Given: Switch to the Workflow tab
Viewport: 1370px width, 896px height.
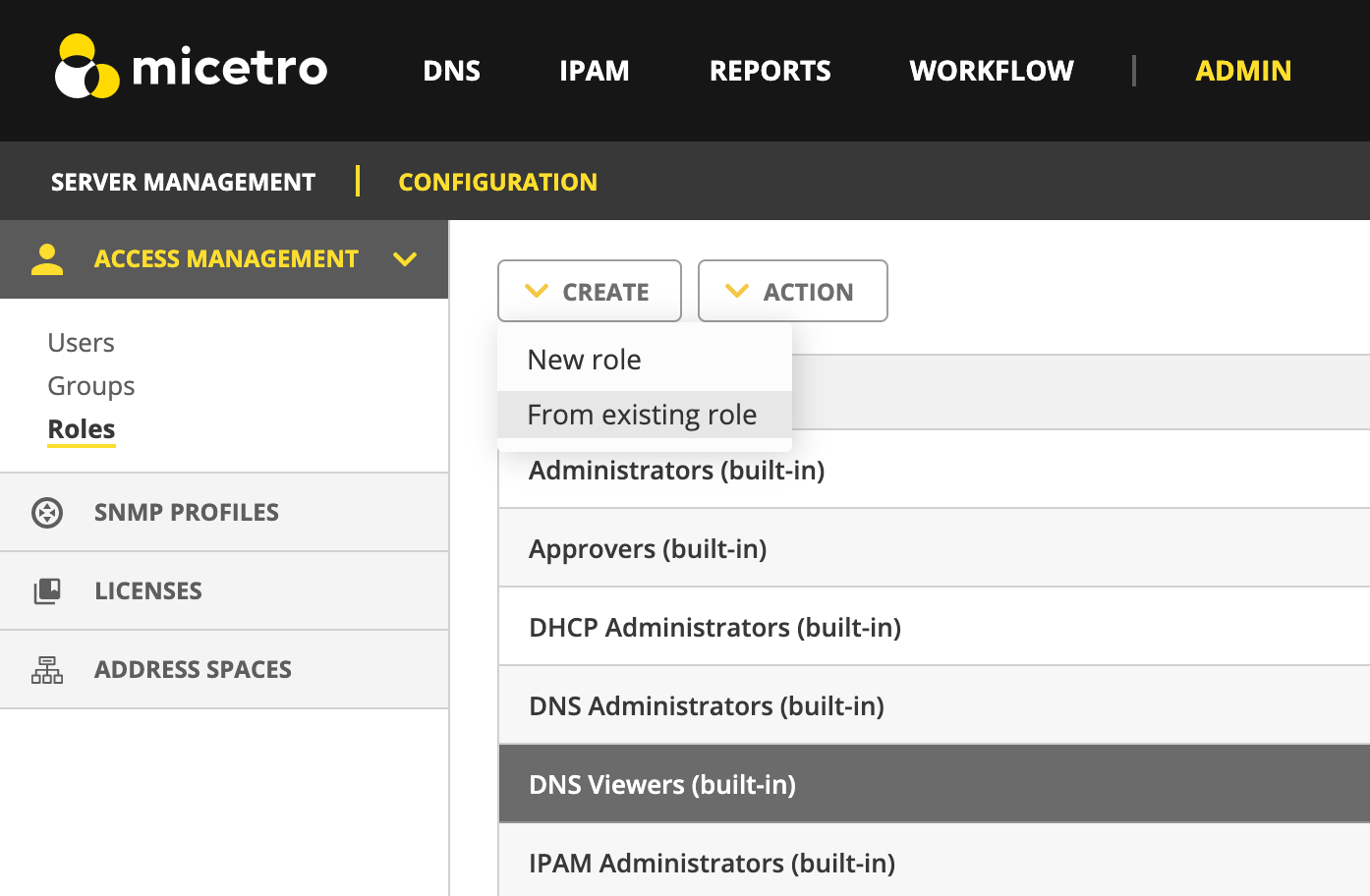Looking at the screenshot, I should [x=991, y=71].
